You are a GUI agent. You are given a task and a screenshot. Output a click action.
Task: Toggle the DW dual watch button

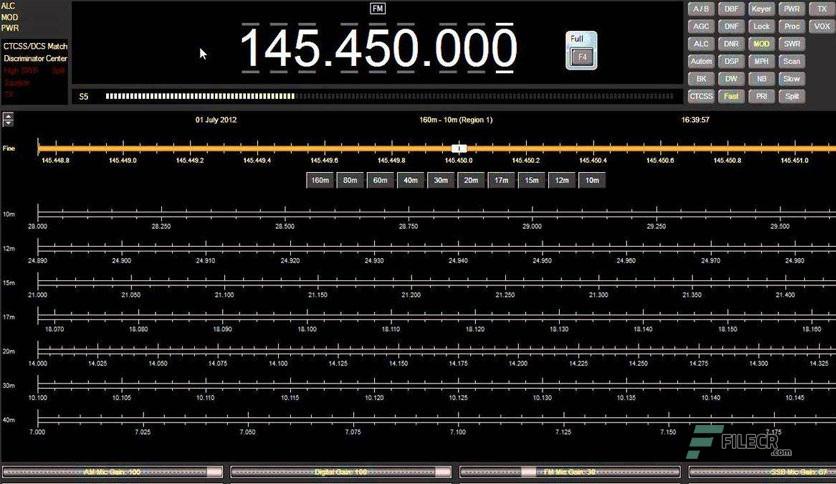click(x=731, y=79)
